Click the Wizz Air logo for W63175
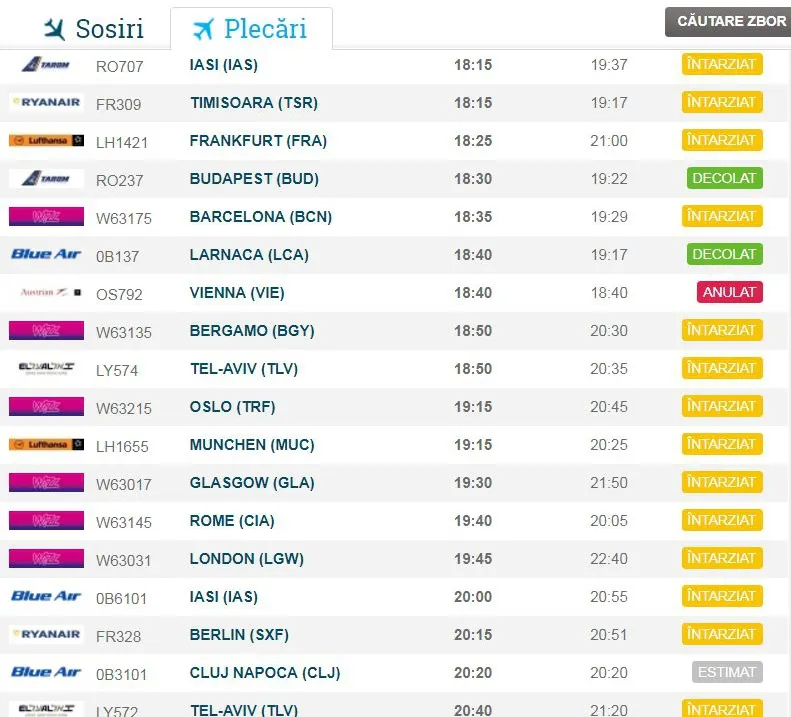The height and width of the screenshot is (717, 791). coord(46,216)
